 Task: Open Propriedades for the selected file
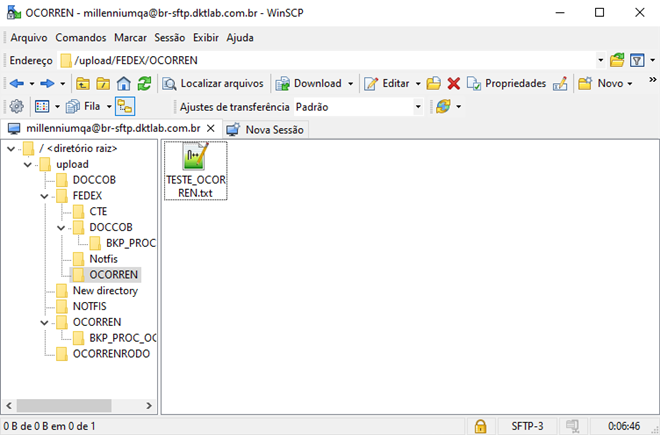pyautogui.click(x=506, y=83)
